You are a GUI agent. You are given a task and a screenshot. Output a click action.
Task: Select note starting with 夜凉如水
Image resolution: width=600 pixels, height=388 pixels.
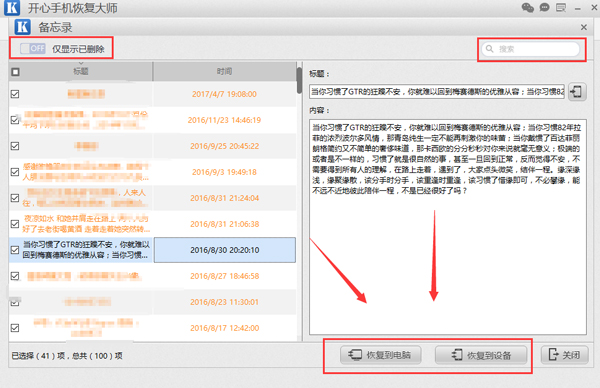click(86, 224)
